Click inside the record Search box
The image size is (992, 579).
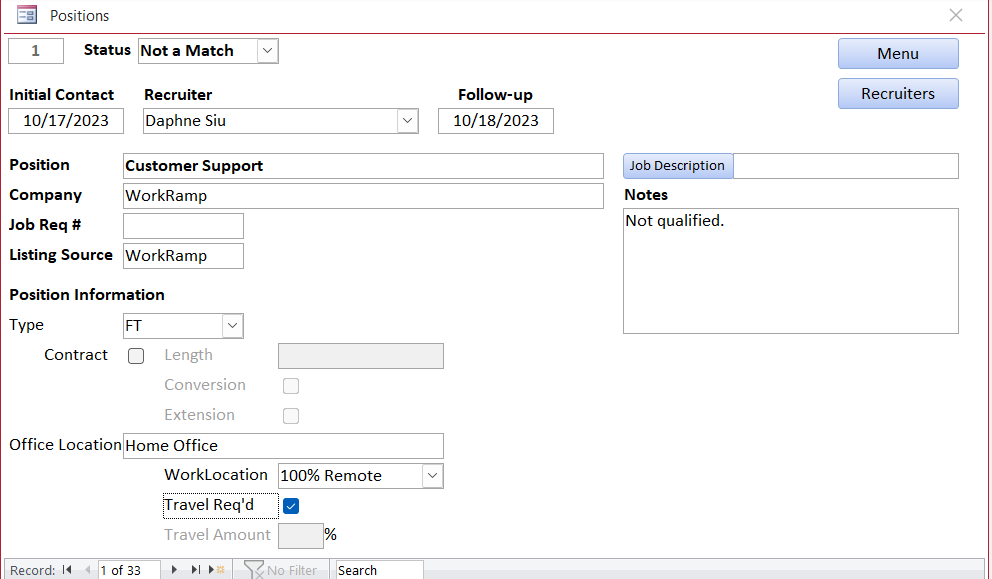(x=378, y=569)
